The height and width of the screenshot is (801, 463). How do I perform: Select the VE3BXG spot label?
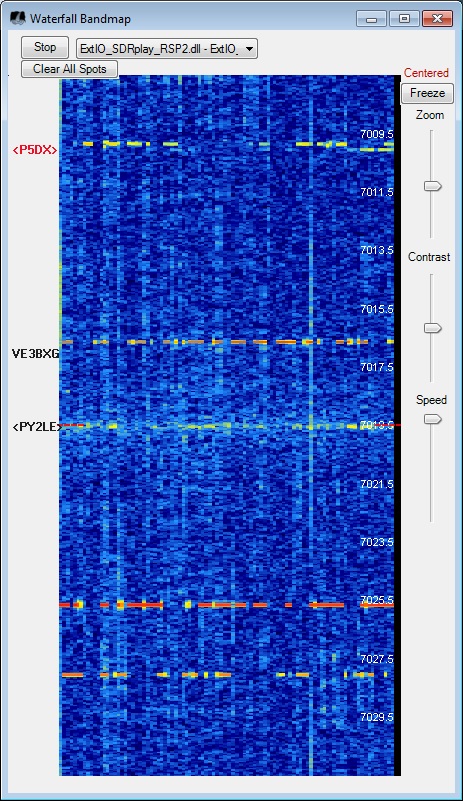[x=35, y=353]
